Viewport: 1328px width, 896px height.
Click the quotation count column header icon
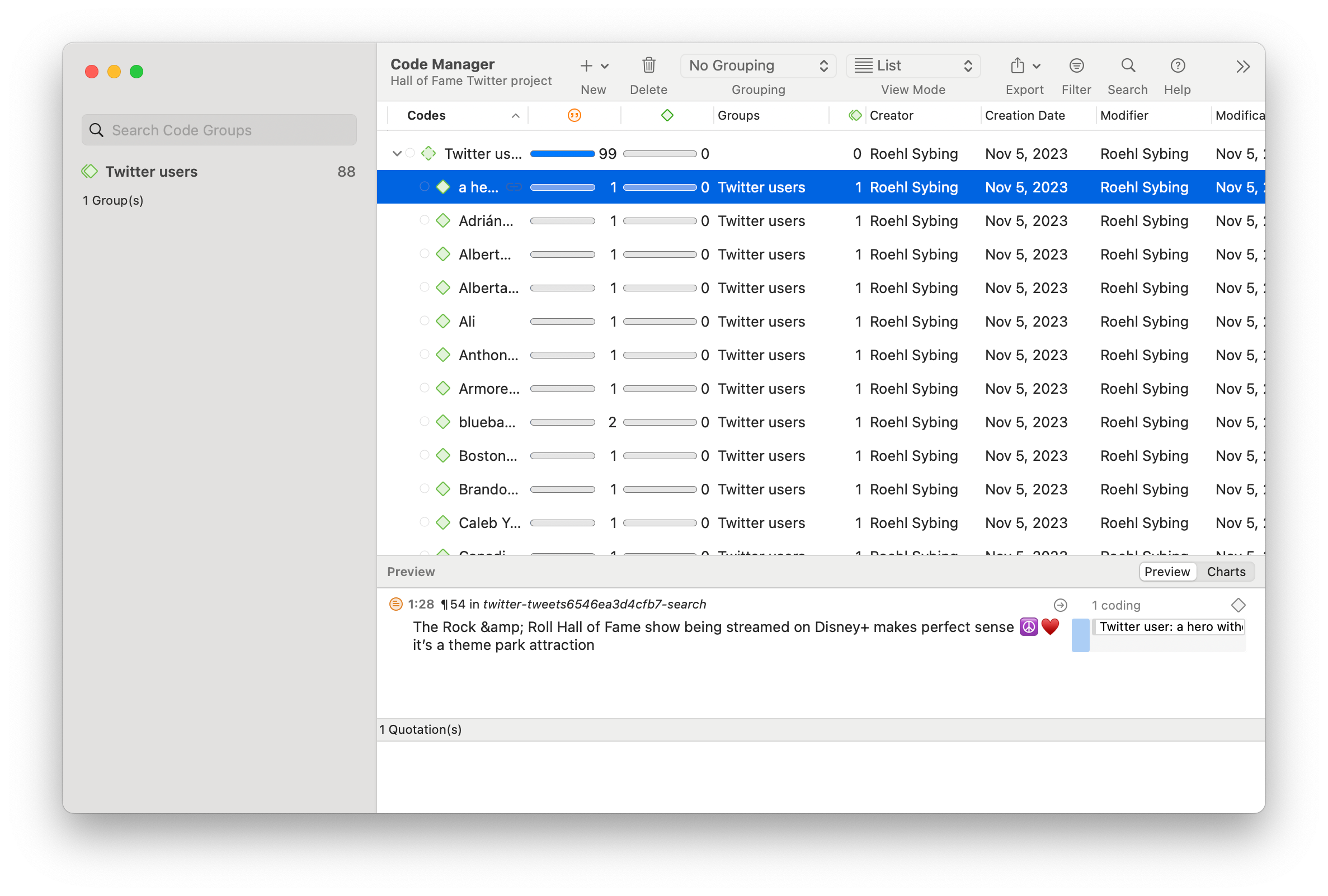pos(574,115)
